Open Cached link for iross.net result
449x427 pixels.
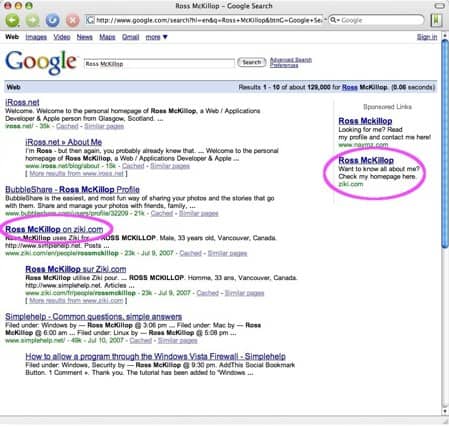(67, 126)
